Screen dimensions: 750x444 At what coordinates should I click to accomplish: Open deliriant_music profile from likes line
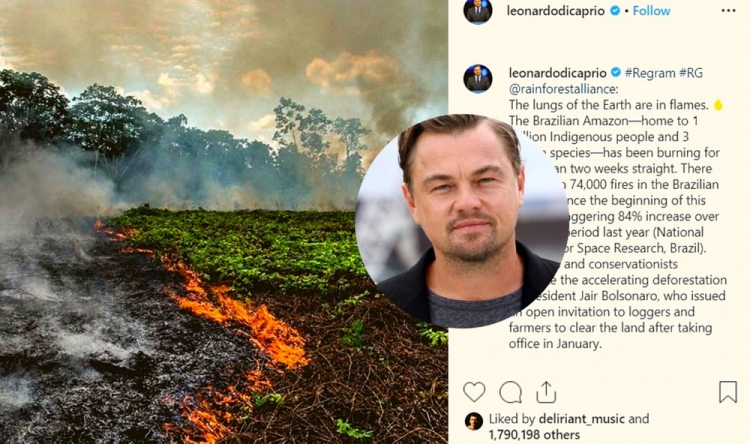point(582,419)
